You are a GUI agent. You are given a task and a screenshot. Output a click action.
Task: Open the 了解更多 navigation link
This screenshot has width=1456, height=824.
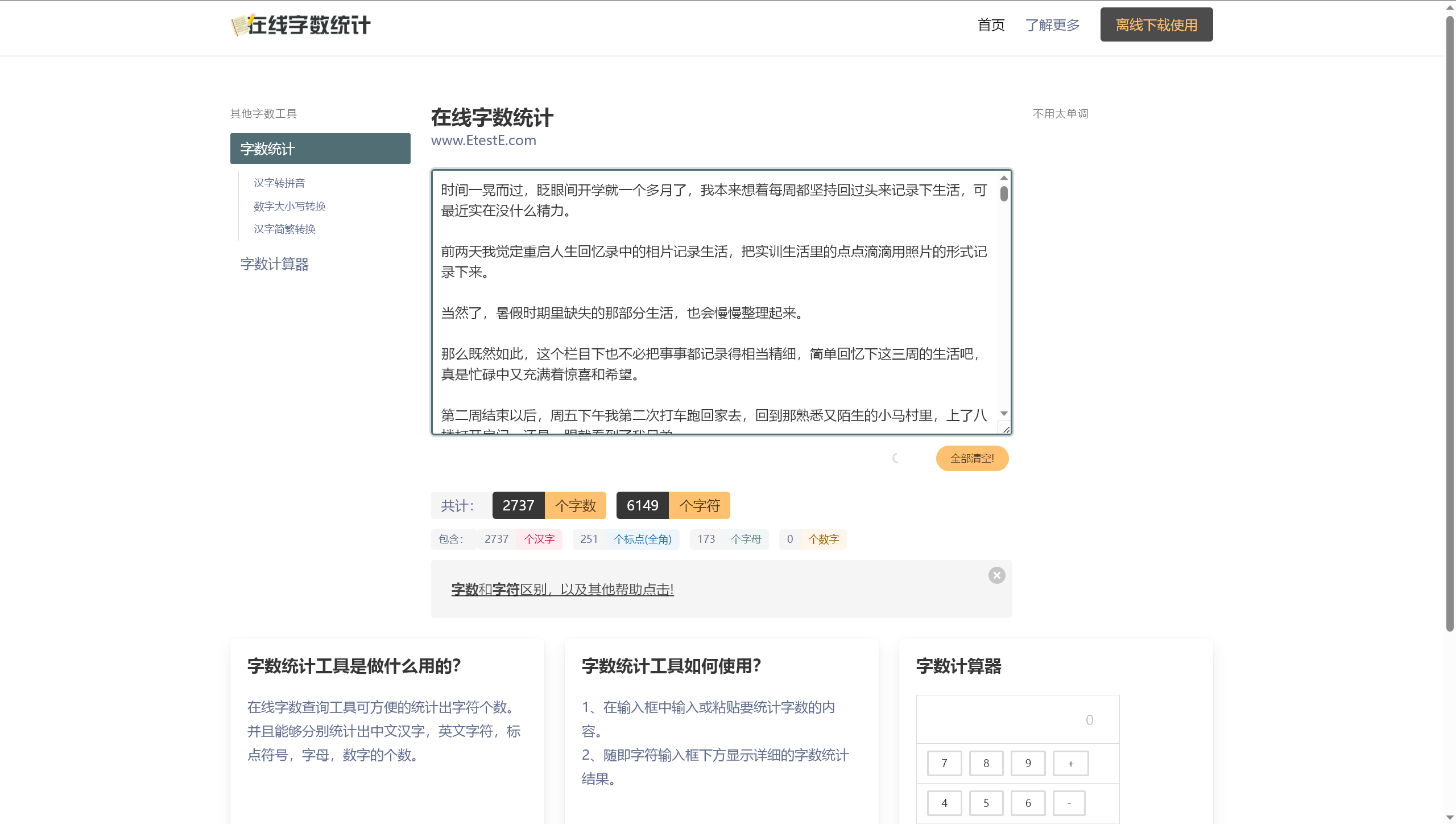(x=1052, y=25)
